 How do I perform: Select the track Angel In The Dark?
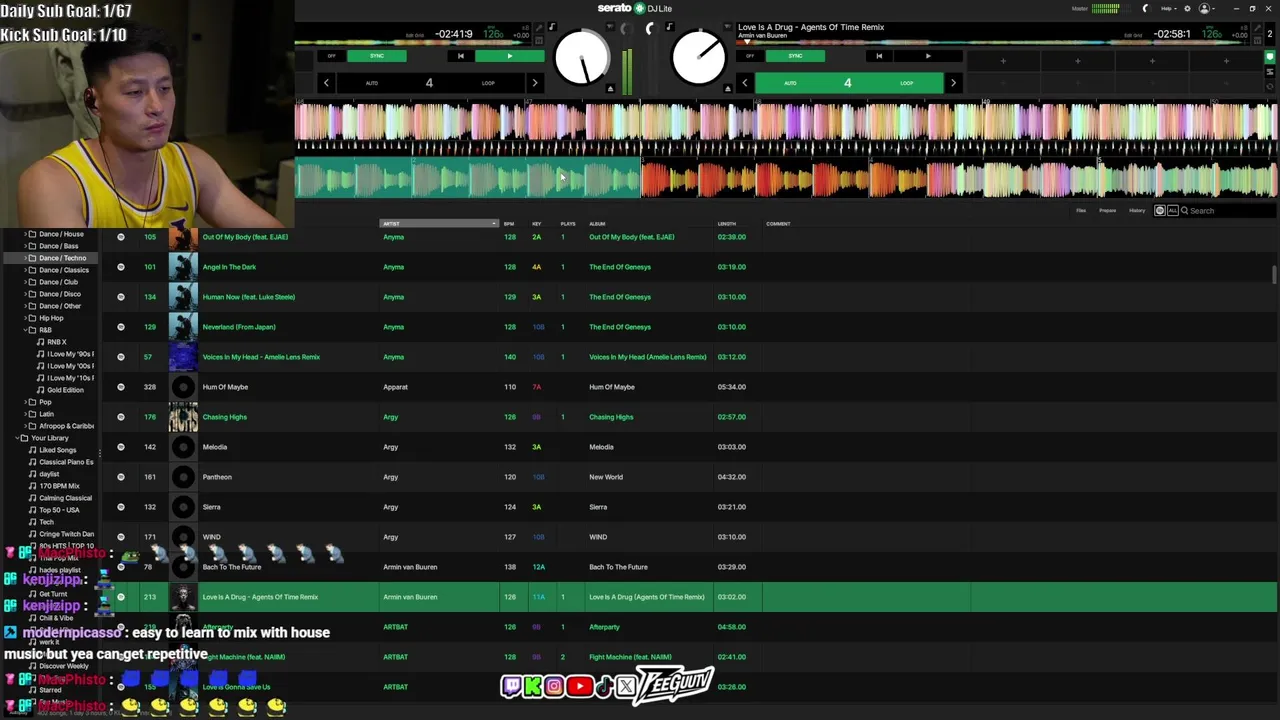(x=229, y=267)
